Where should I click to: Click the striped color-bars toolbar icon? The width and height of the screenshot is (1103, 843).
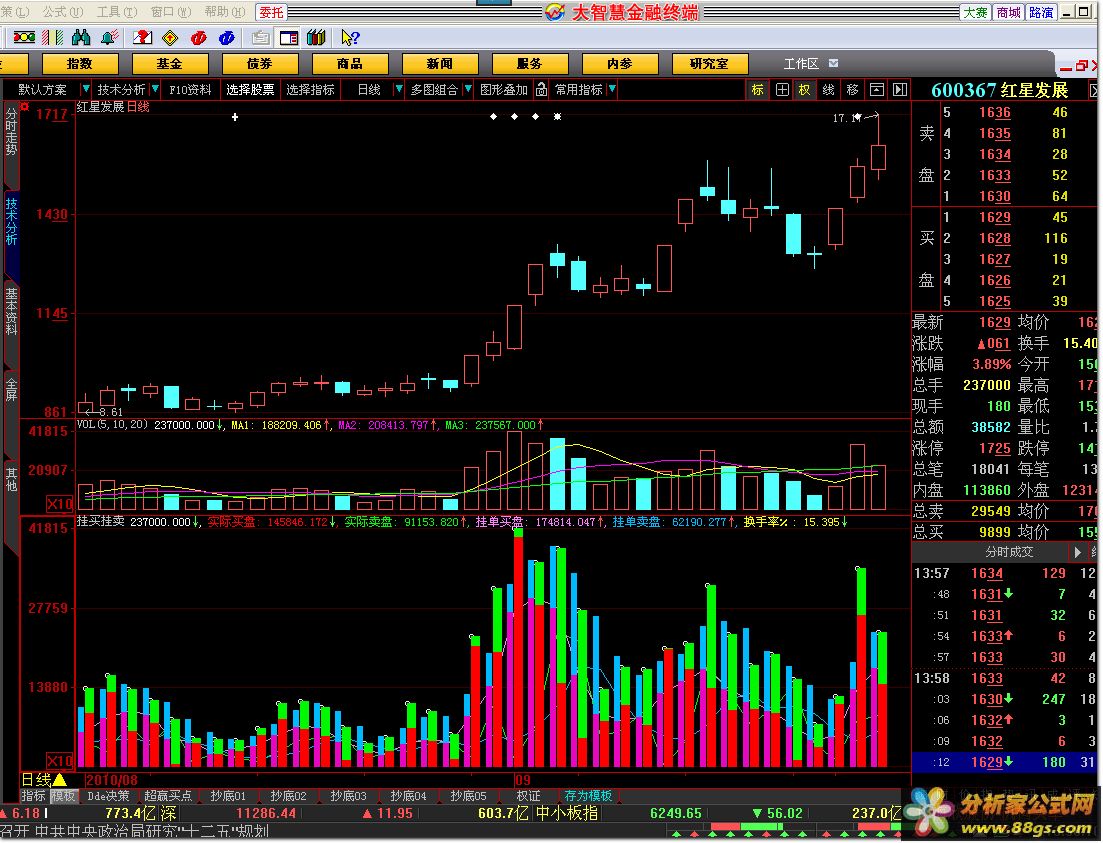coord(53,37)
